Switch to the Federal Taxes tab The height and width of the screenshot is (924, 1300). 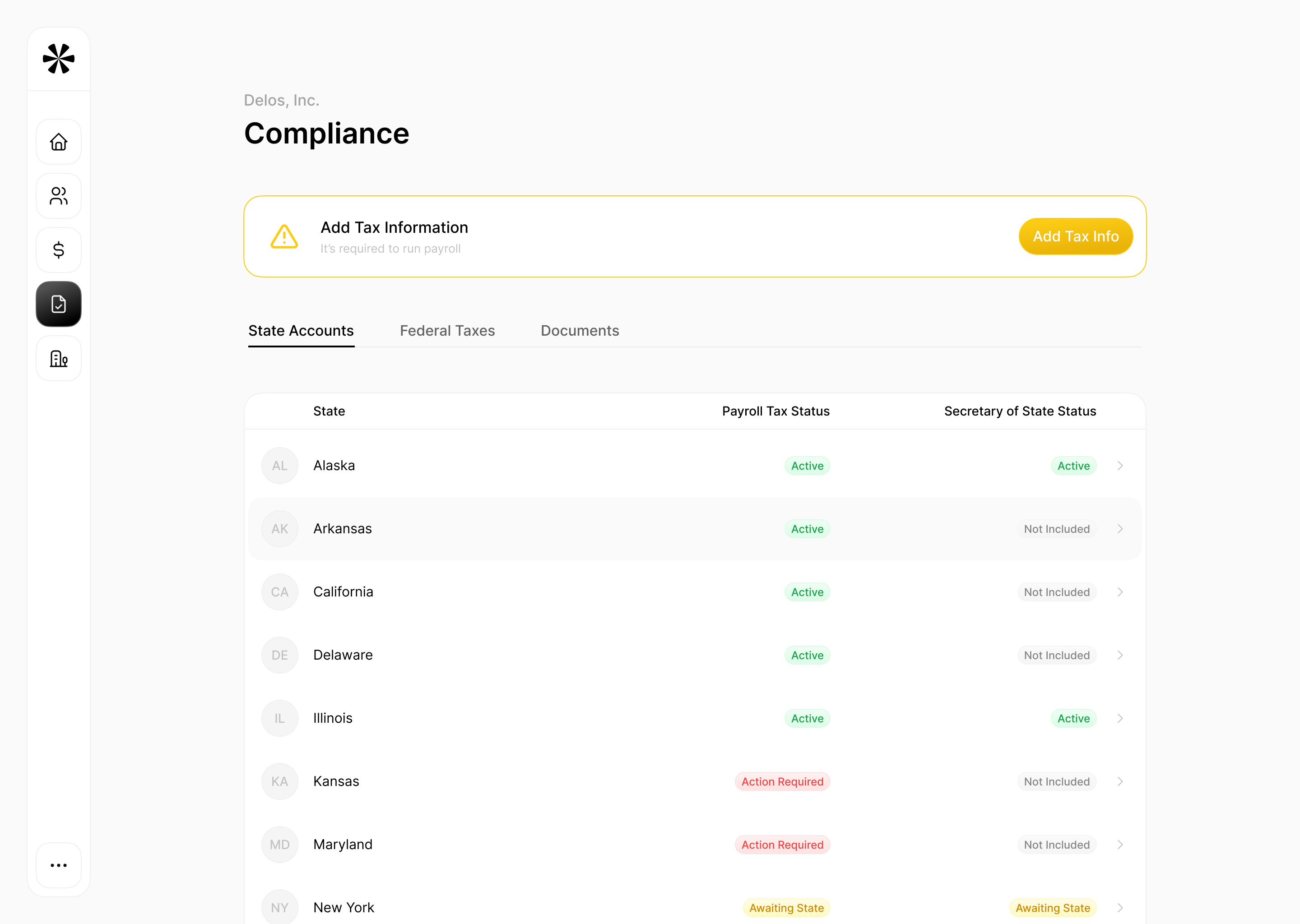pyautogui.click(x=447, y=331)
